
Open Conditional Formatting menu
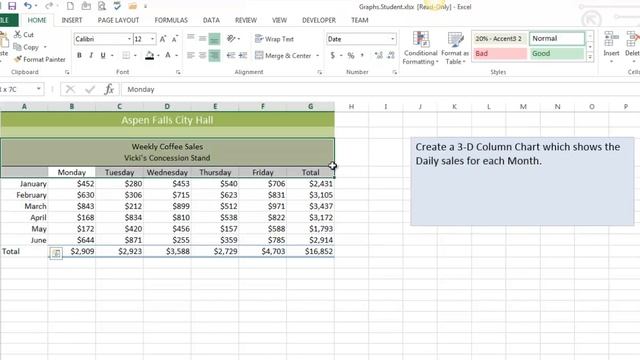coord(420,48)
